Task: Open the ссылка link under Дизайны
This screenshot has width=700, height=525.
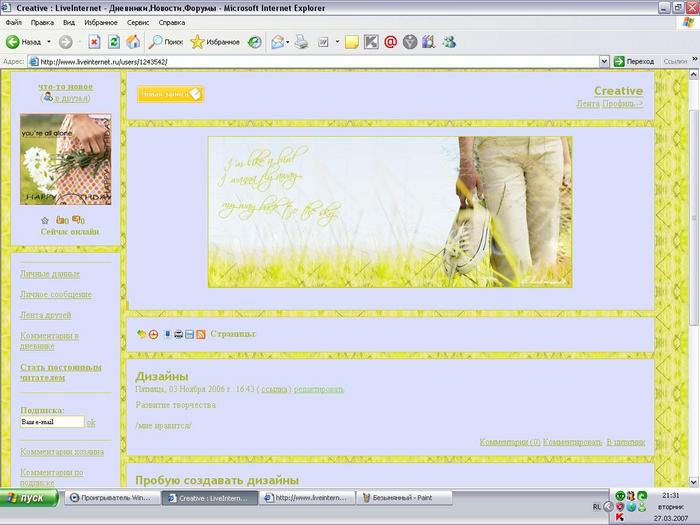Action: click(x=274, y=389)
